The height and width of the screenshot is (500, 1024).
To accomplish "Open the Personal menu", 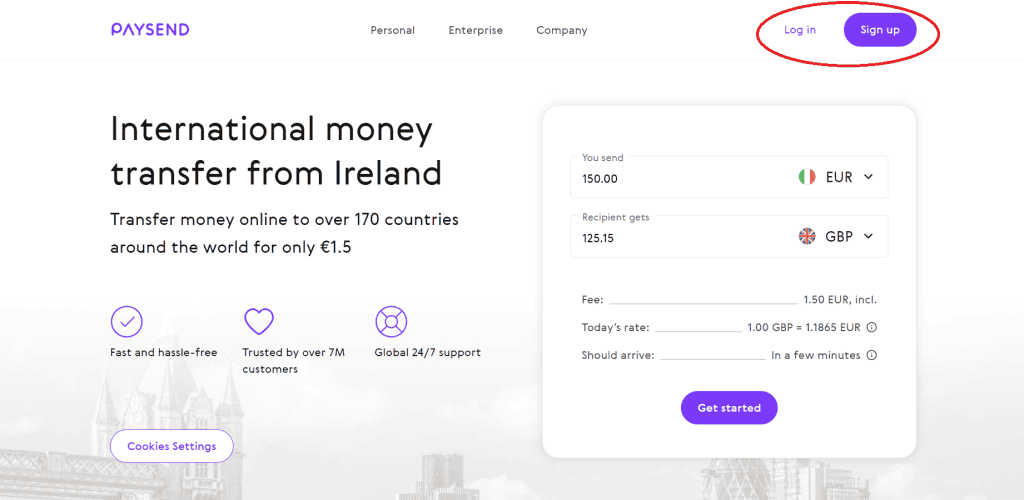I will coord(392,30).
